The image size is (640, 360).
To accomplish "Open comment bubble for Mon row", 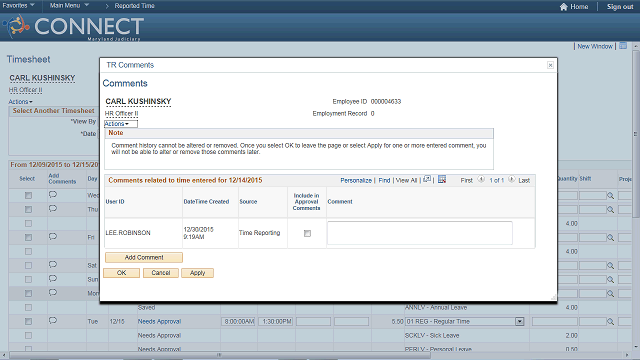I will pyautogui.click(x=53, y=293).
